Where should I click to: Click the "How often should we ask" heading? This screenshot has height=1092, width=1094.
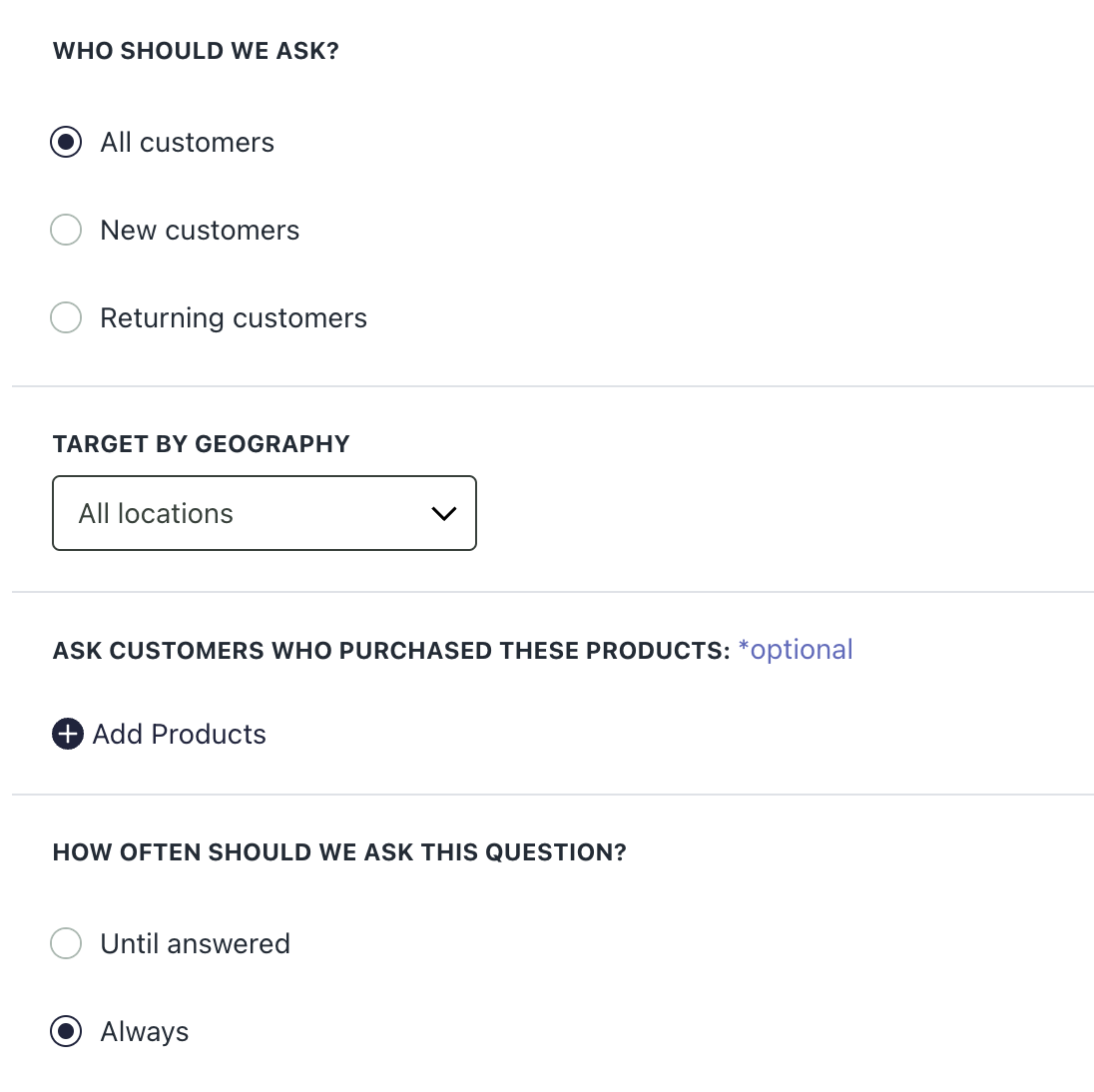click(x=339, y=852)
